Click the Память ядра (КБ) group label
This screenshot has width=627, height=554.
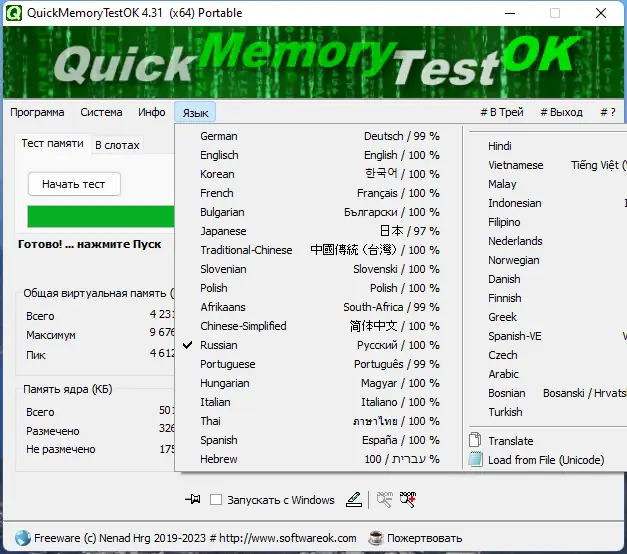pos(68,389)
